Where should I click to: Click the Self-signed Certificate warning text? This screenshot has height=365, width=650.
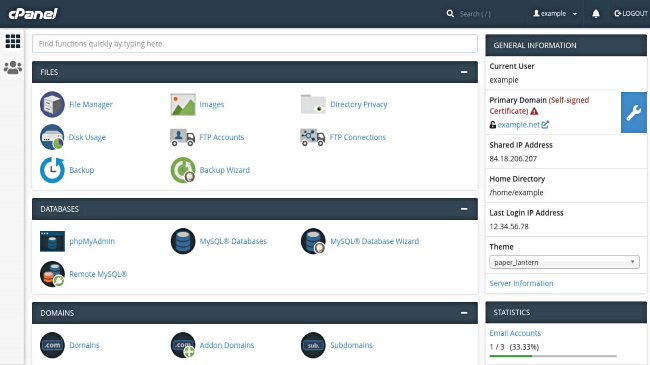[x=539, y=105]
